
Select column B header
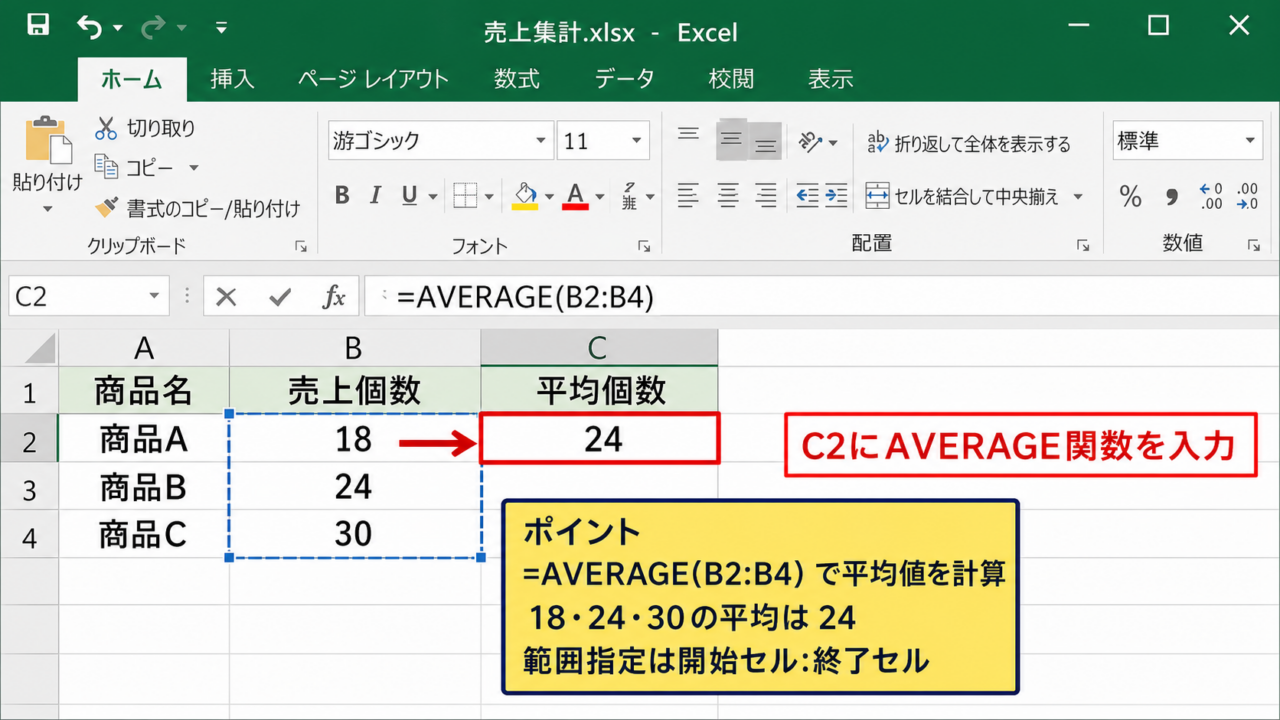pyautogui.click(x=354, y=348)
